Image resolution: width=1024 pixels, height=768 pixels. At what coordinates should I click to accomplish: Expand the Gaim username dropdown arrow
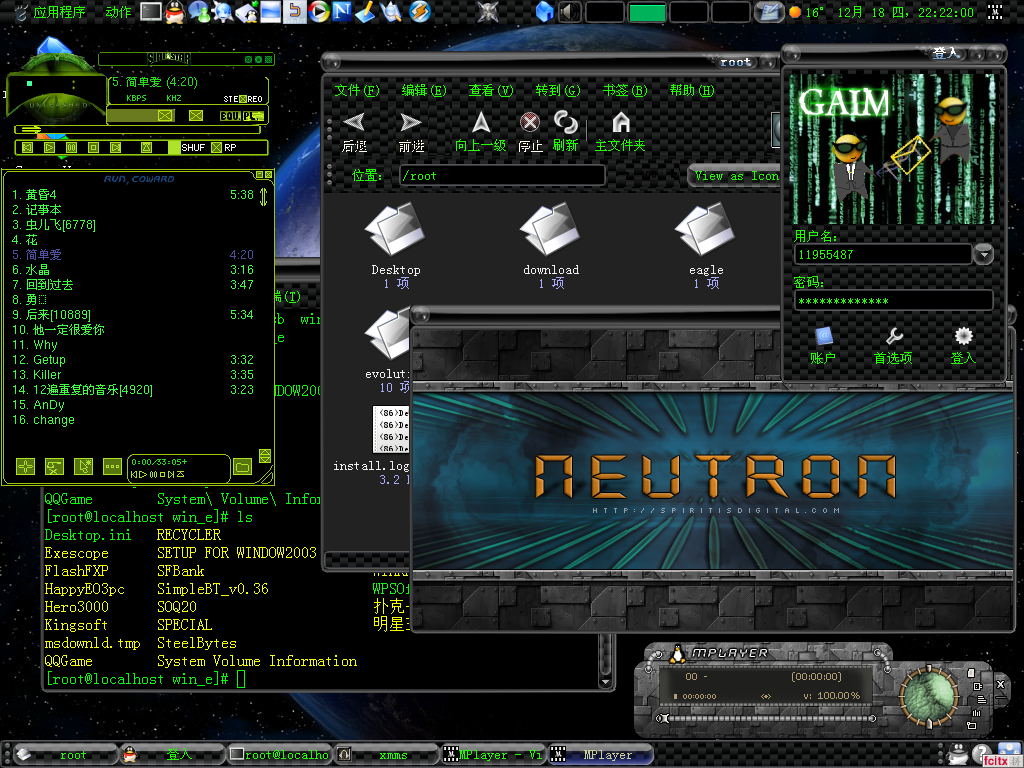click(x=984, y=254)
